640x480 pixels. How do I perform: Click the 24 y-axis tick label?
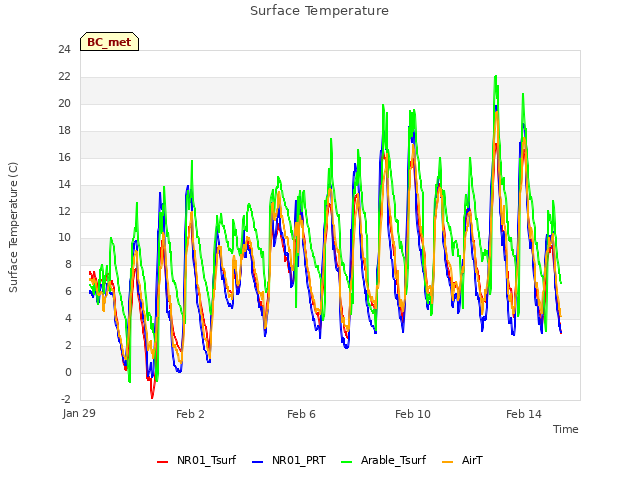point(64,50)
